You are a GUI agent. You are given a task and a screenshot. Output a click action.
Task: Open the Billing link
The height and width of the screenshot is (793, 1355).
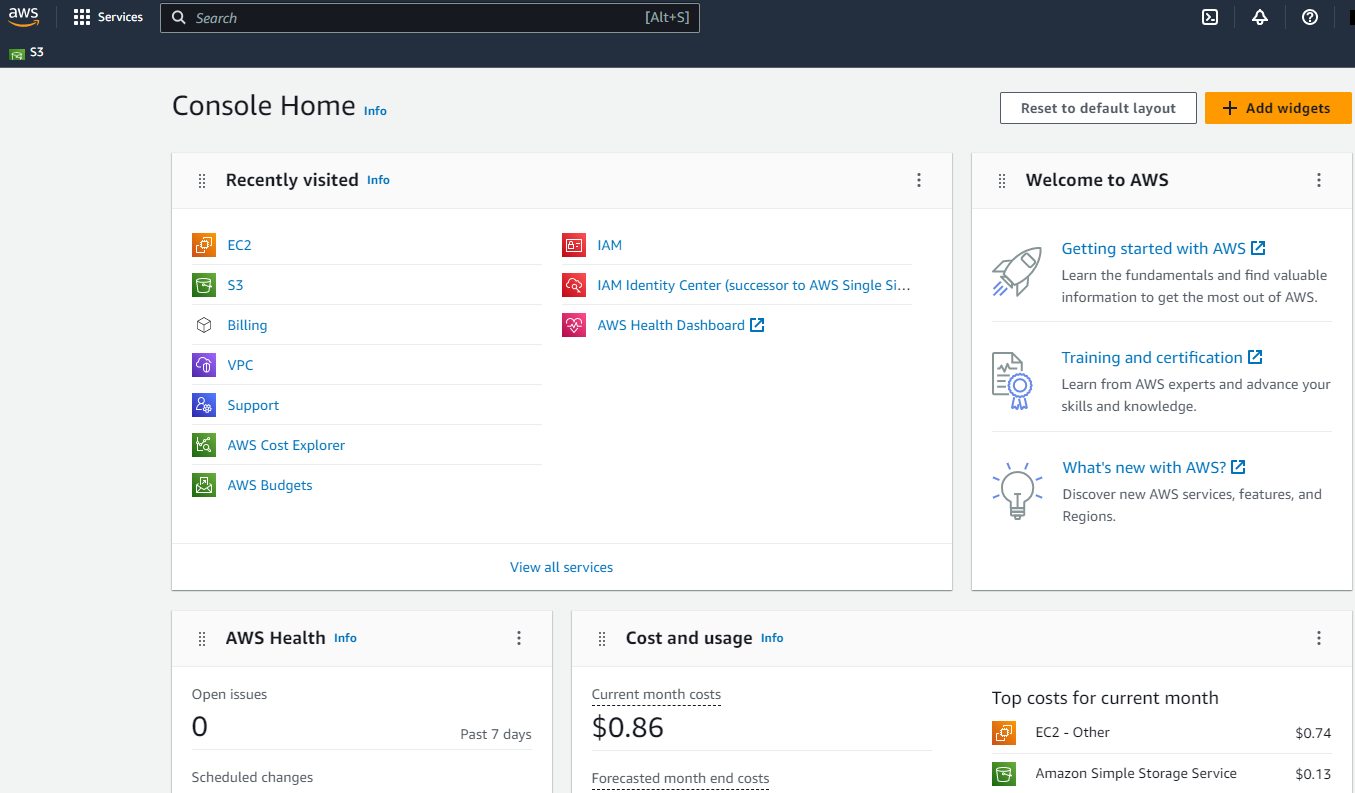pos(248,325)
